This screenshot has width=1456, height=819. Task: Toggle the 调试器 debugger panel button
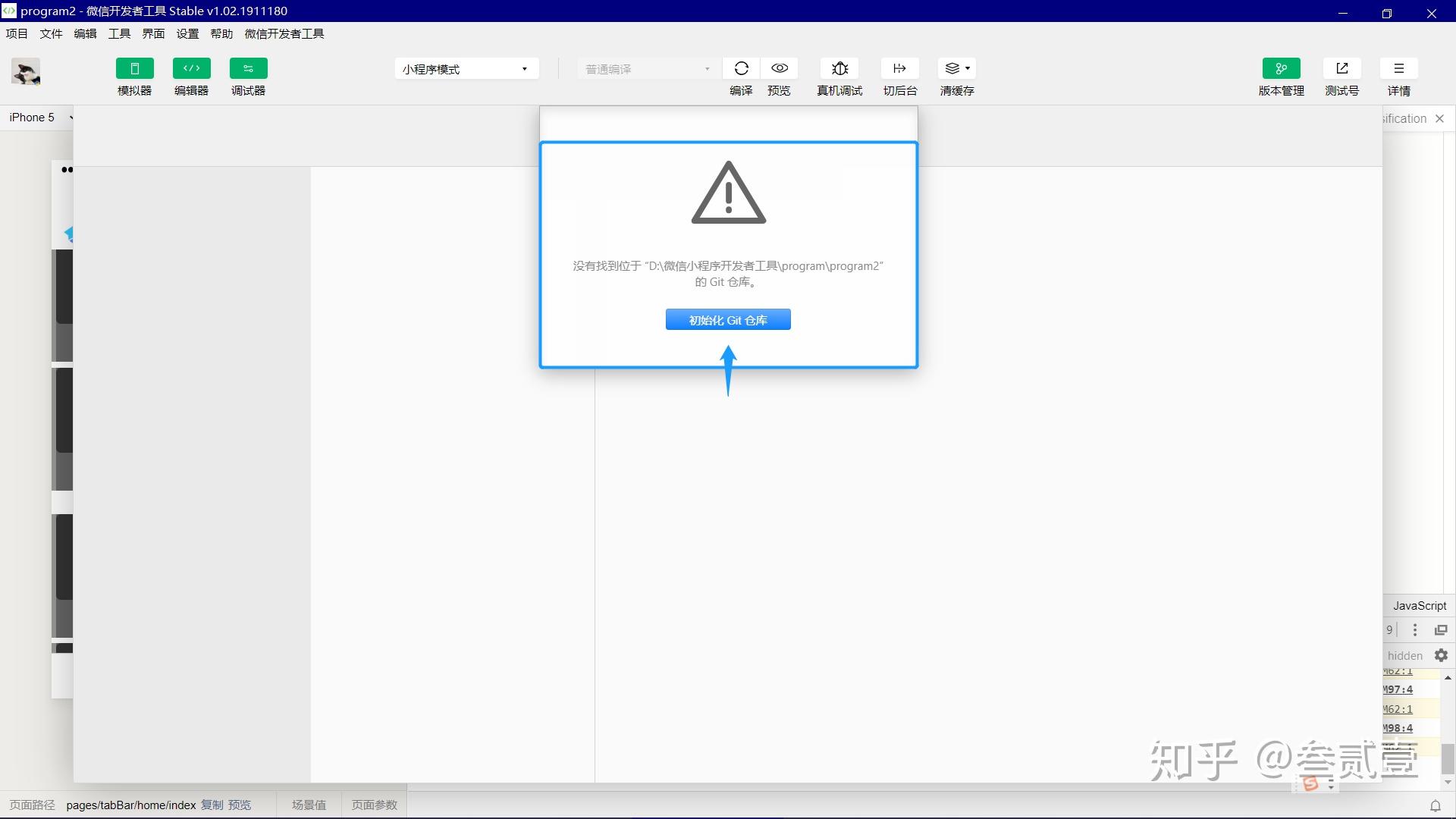click(x=248, y=68)
